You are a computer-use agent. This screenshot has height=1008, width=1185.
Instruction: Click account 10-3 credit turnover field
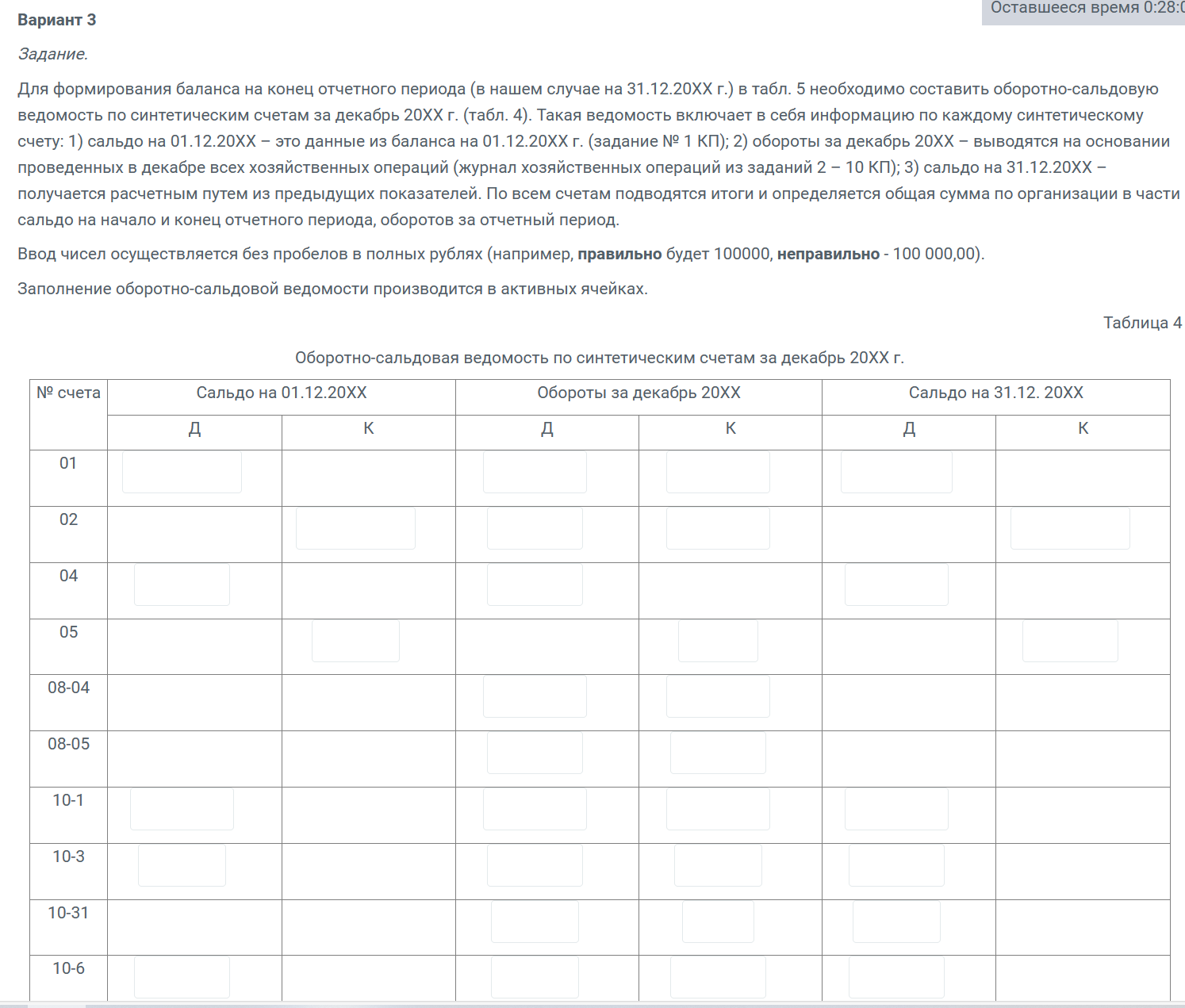718,865
